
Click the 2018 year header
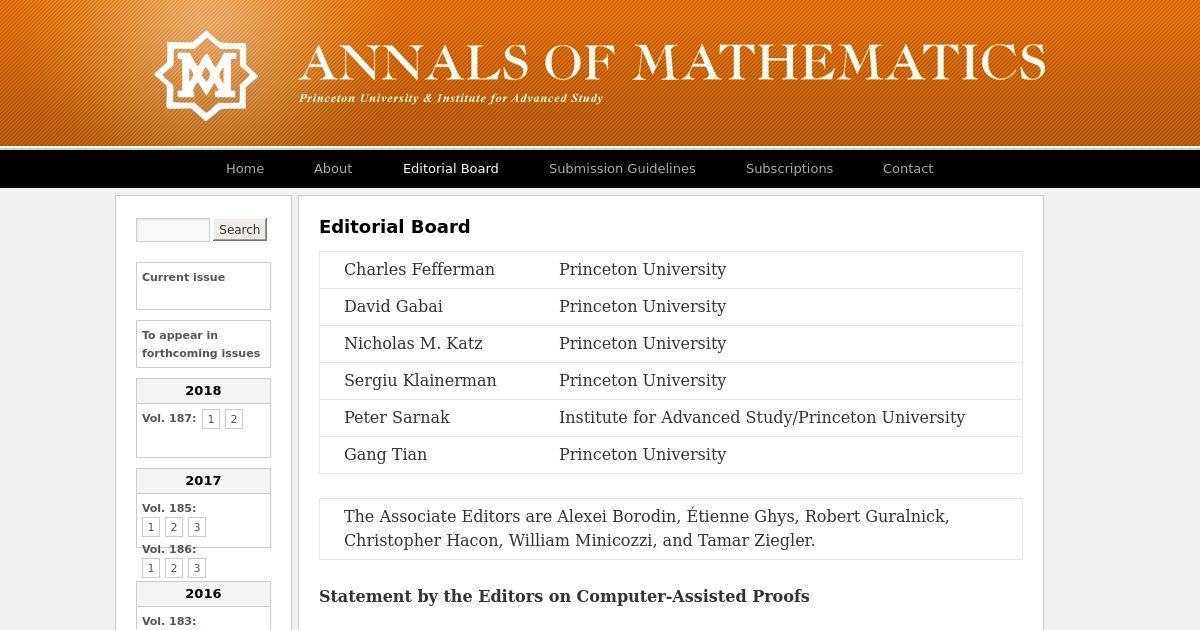point(203,391)
